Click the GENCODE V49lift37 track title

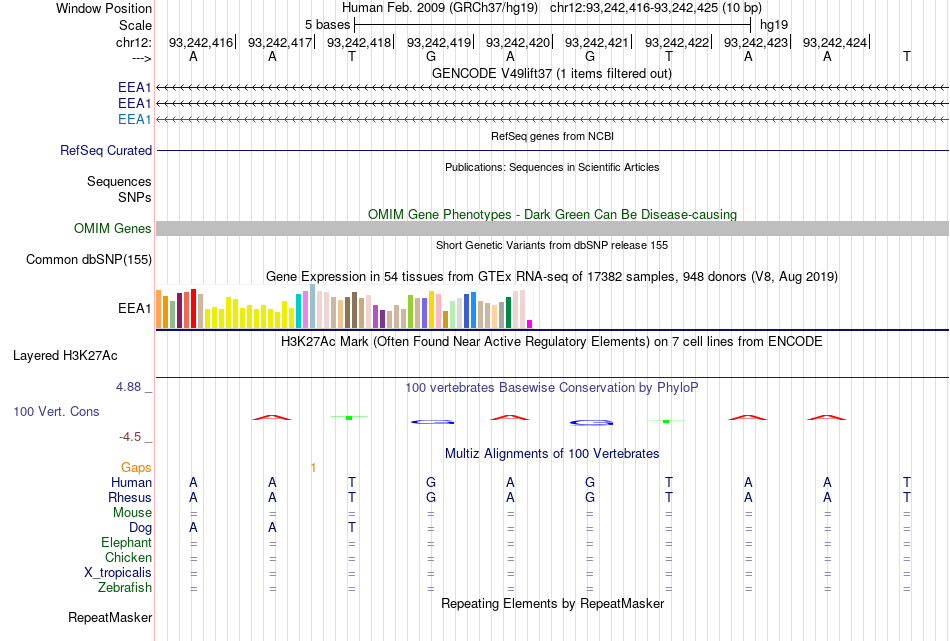pos(552,73)
